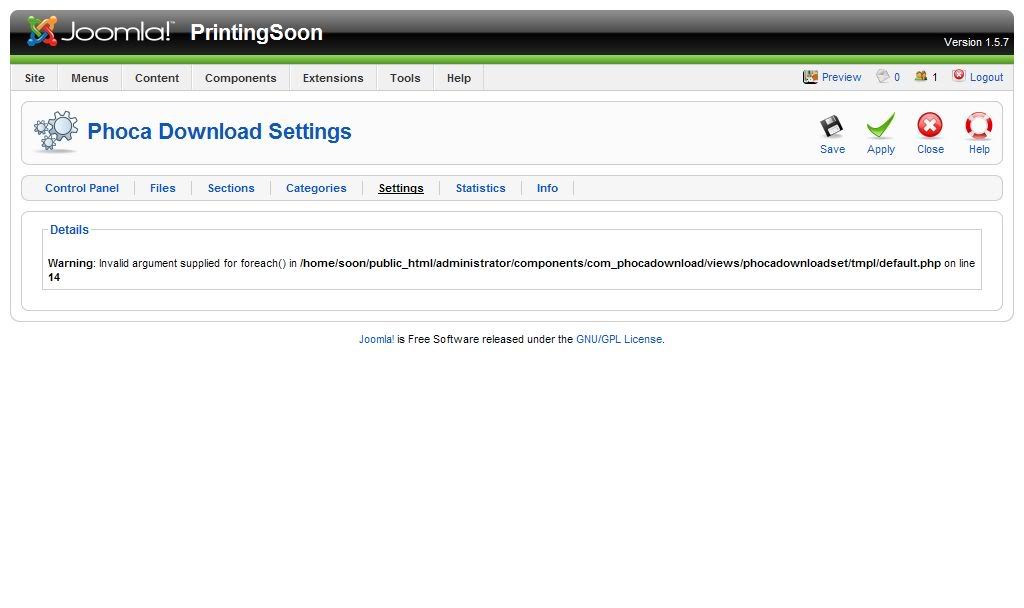
Task: Click the red Logout icon
Action: pos(958,76)
